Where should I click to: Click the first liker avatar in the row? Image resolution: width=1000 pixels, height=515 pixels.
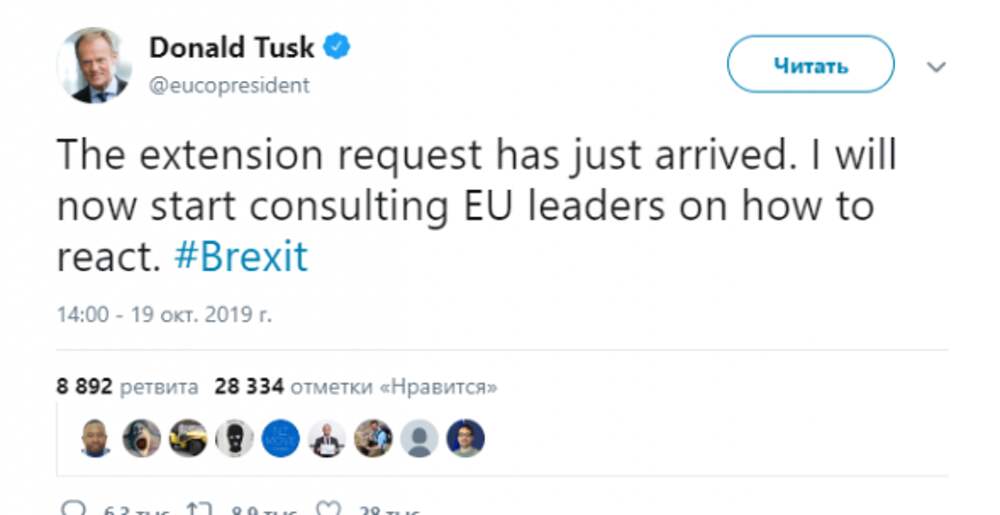(95, 438)
